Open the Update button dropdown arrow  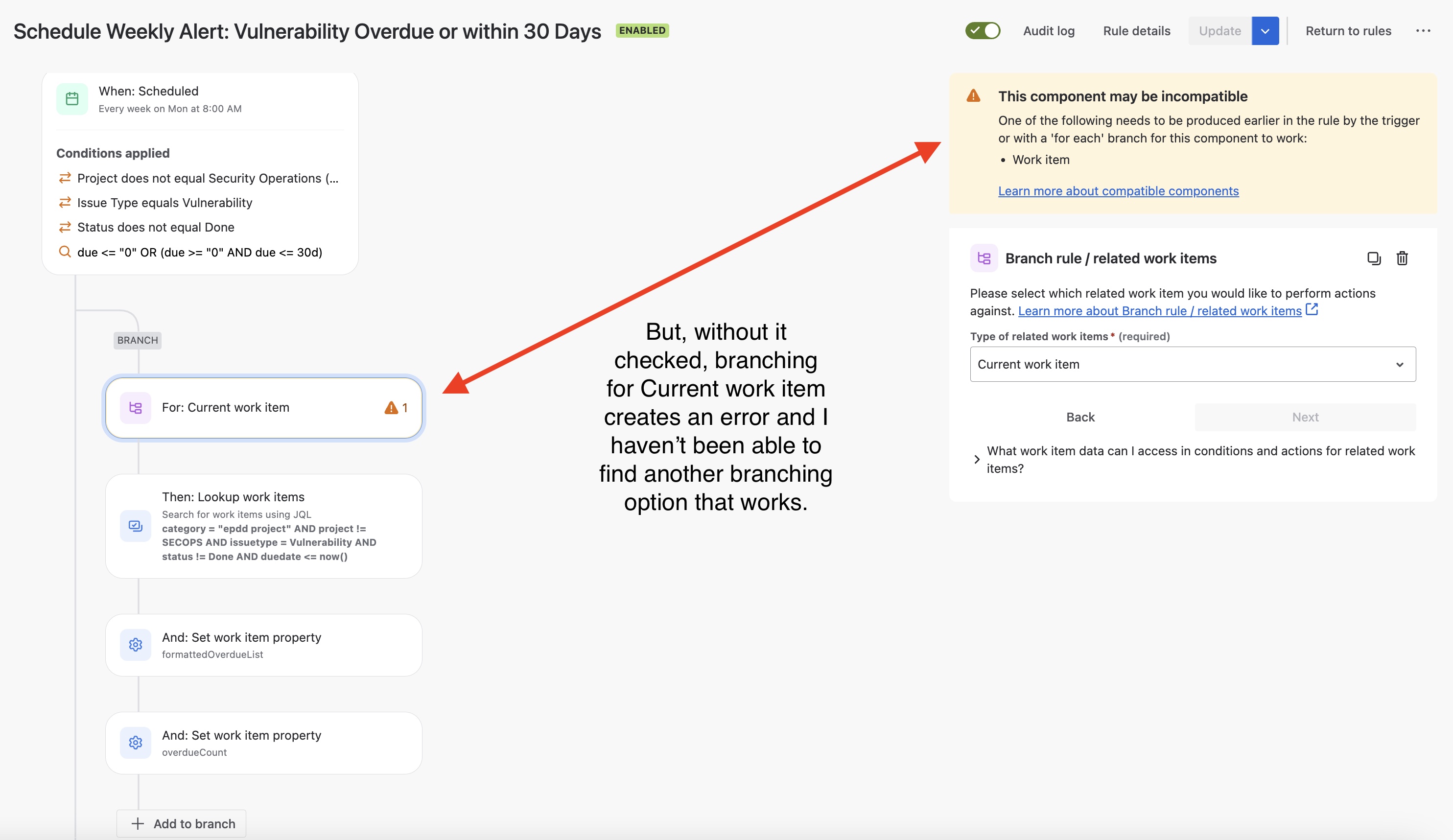click(1265, 30)
